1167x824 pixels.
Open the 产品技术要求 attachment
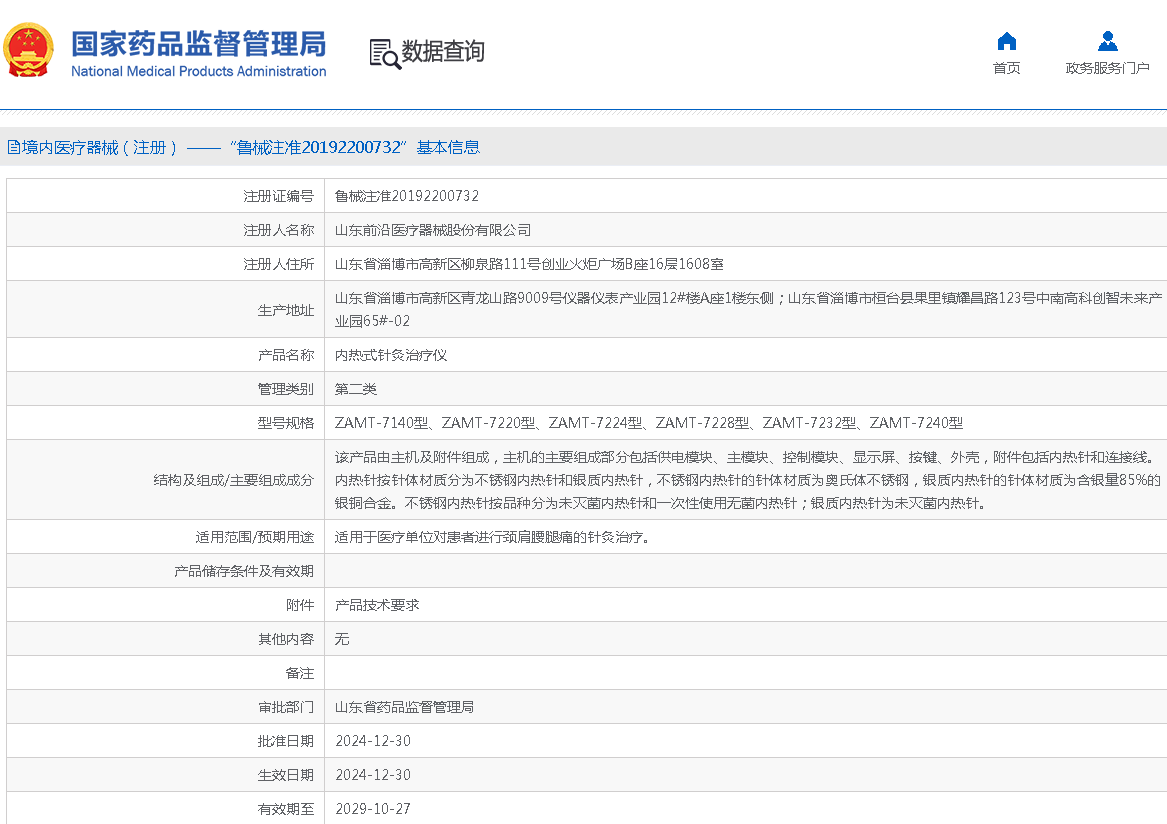(377, 605)
